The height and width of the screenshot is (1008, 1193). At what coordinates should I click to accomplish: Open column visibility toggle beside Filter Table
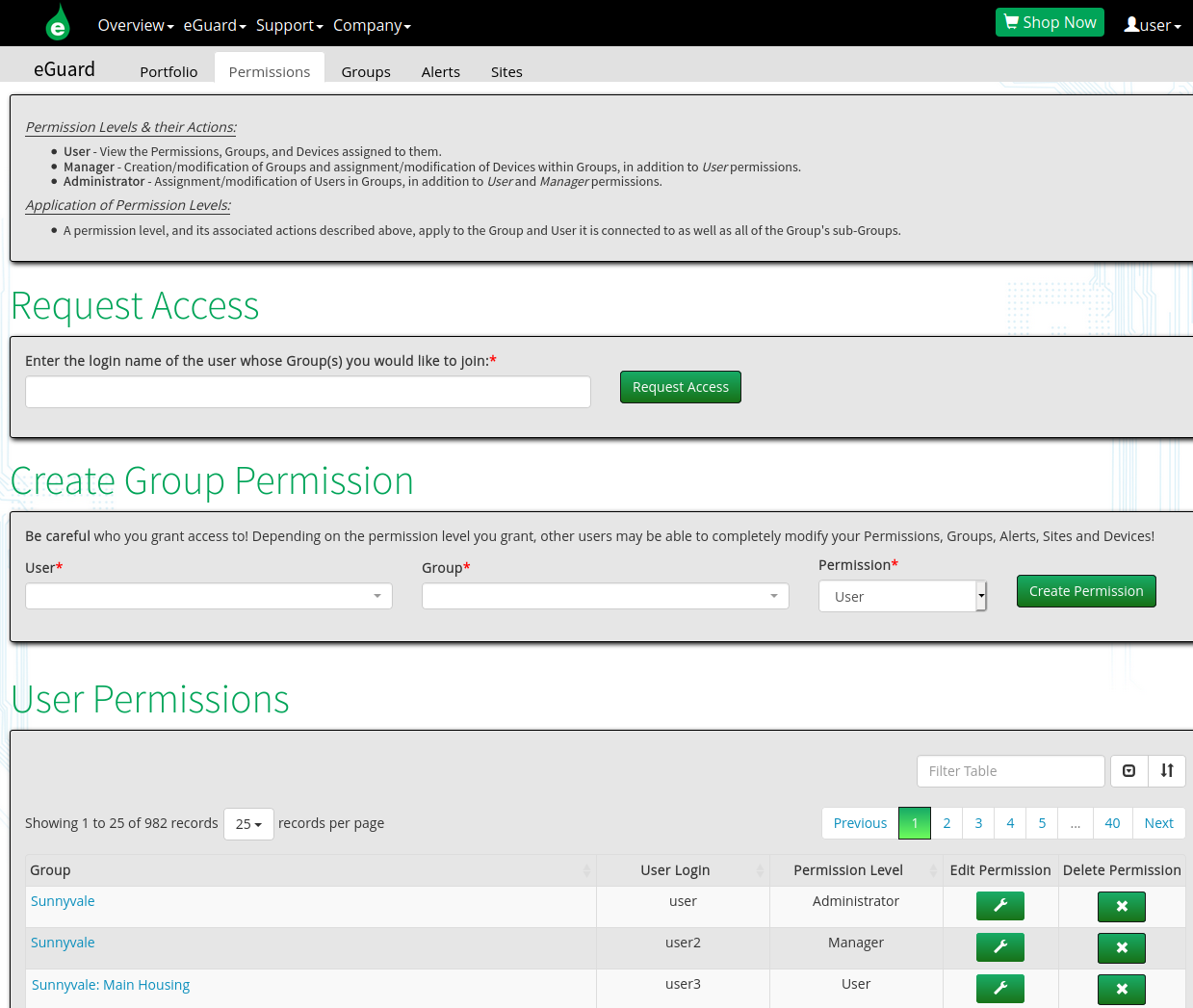1129,771
